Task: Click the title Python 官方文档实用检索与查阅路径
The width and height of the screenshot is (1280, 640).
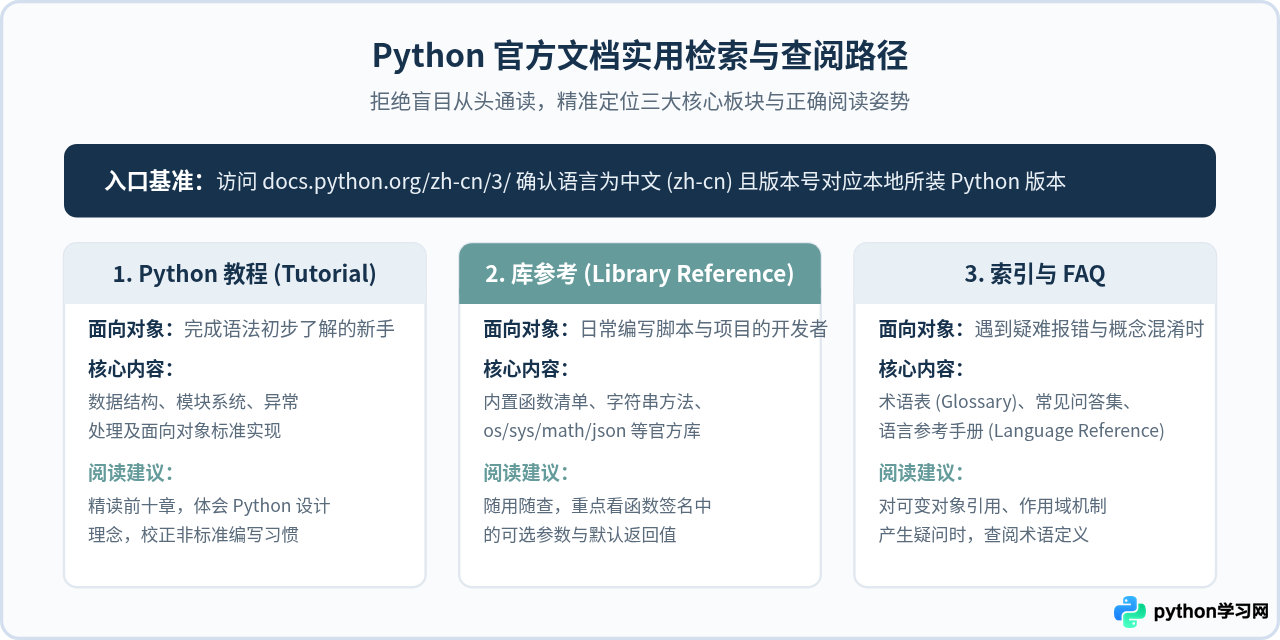Action: click(x=640, y=56)
